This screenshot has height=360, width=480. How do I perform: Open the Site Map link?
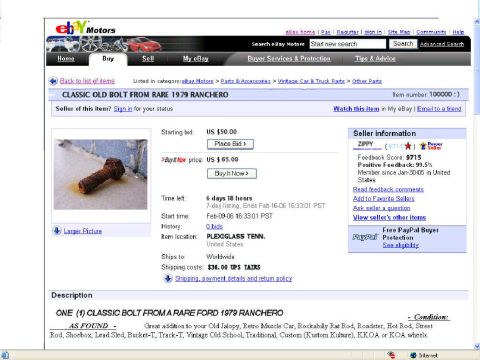(399, 32)
